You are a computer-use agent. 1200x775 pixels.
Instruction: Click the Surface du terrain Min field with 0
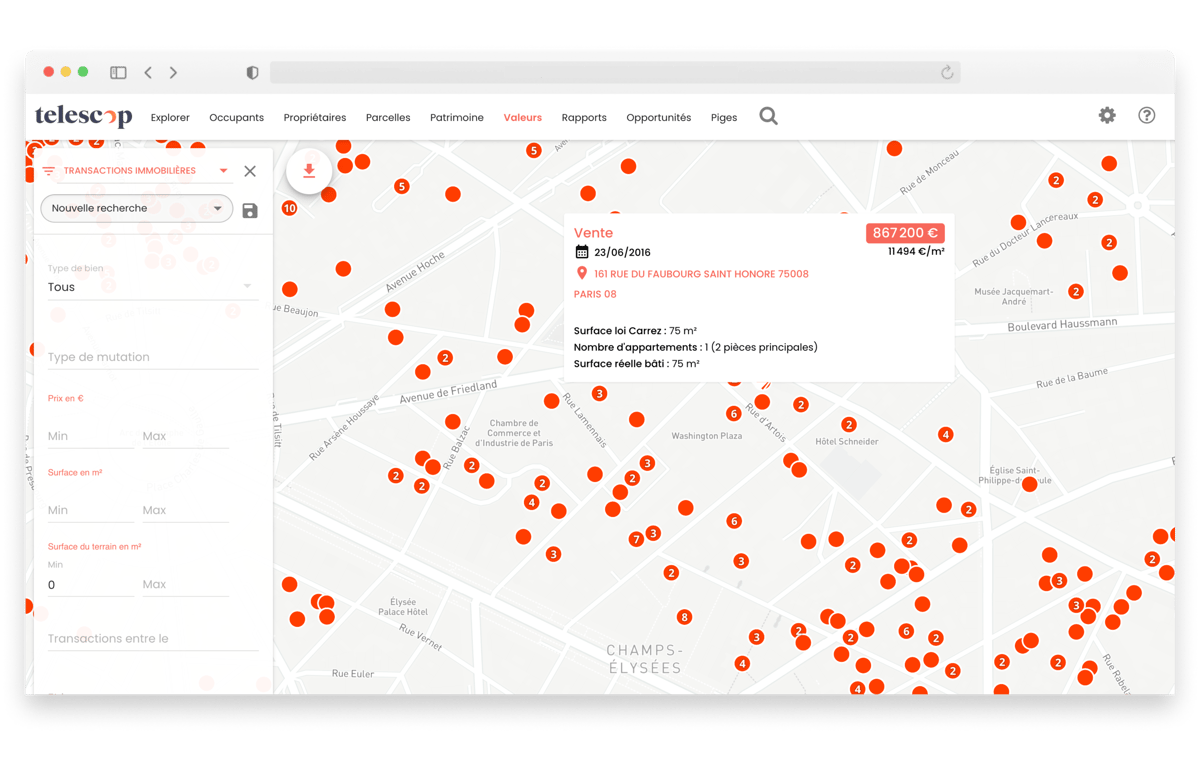pyautogui.click(x=90, y=585)
